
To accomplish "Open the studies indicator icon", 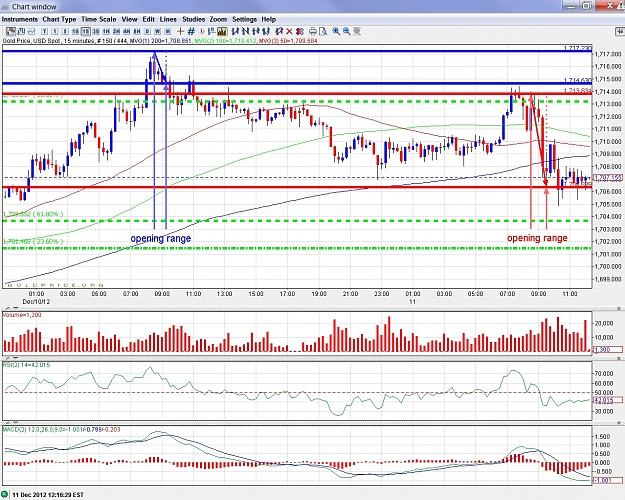I will click(x=222, y=31).
